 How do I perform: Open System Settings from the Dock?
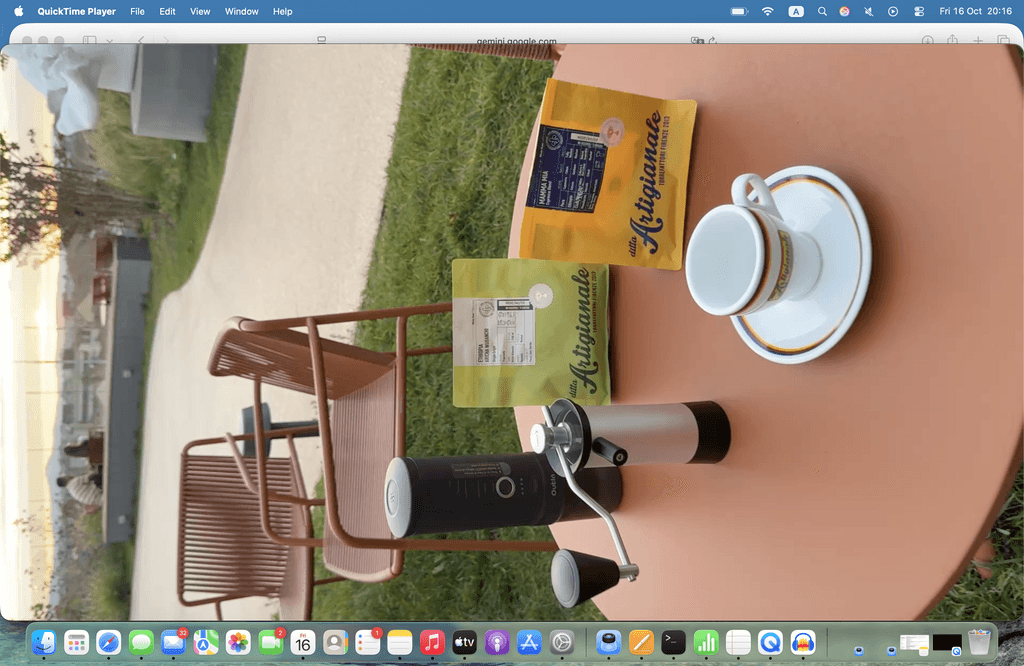pyautogui.click(x=562, y=642)
